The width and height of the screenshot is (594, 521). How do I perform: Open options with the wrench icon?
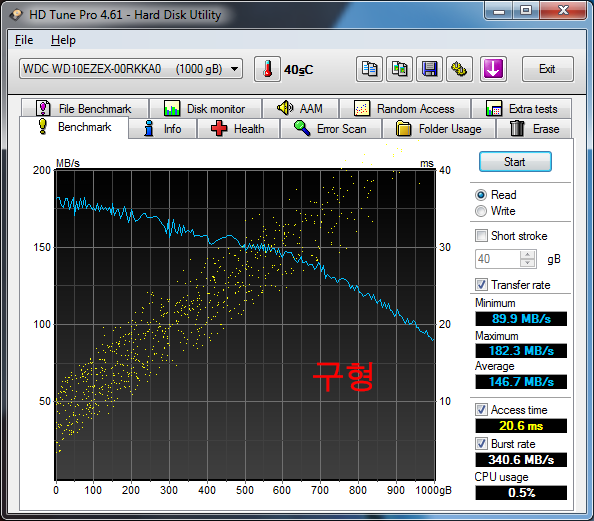pos(459,69)
